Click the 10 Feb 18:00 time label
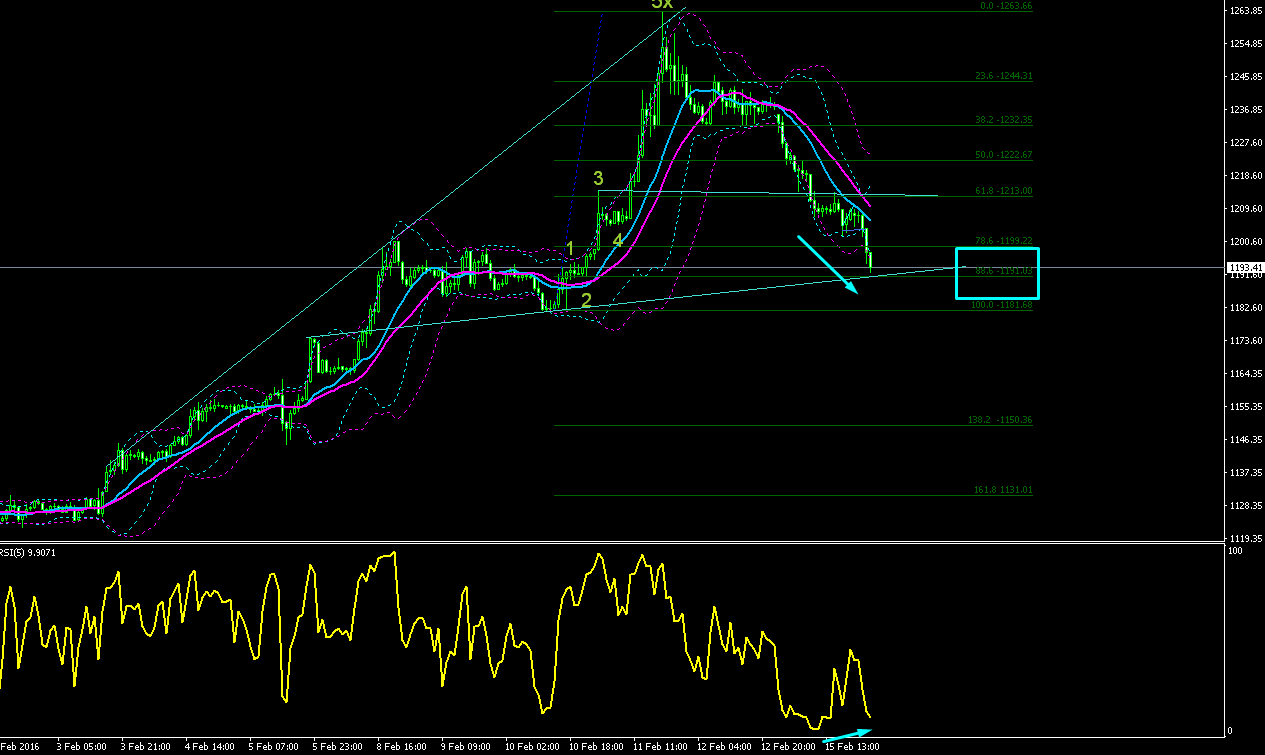This screenshot has height=755, width=1265. click(595, 746)
